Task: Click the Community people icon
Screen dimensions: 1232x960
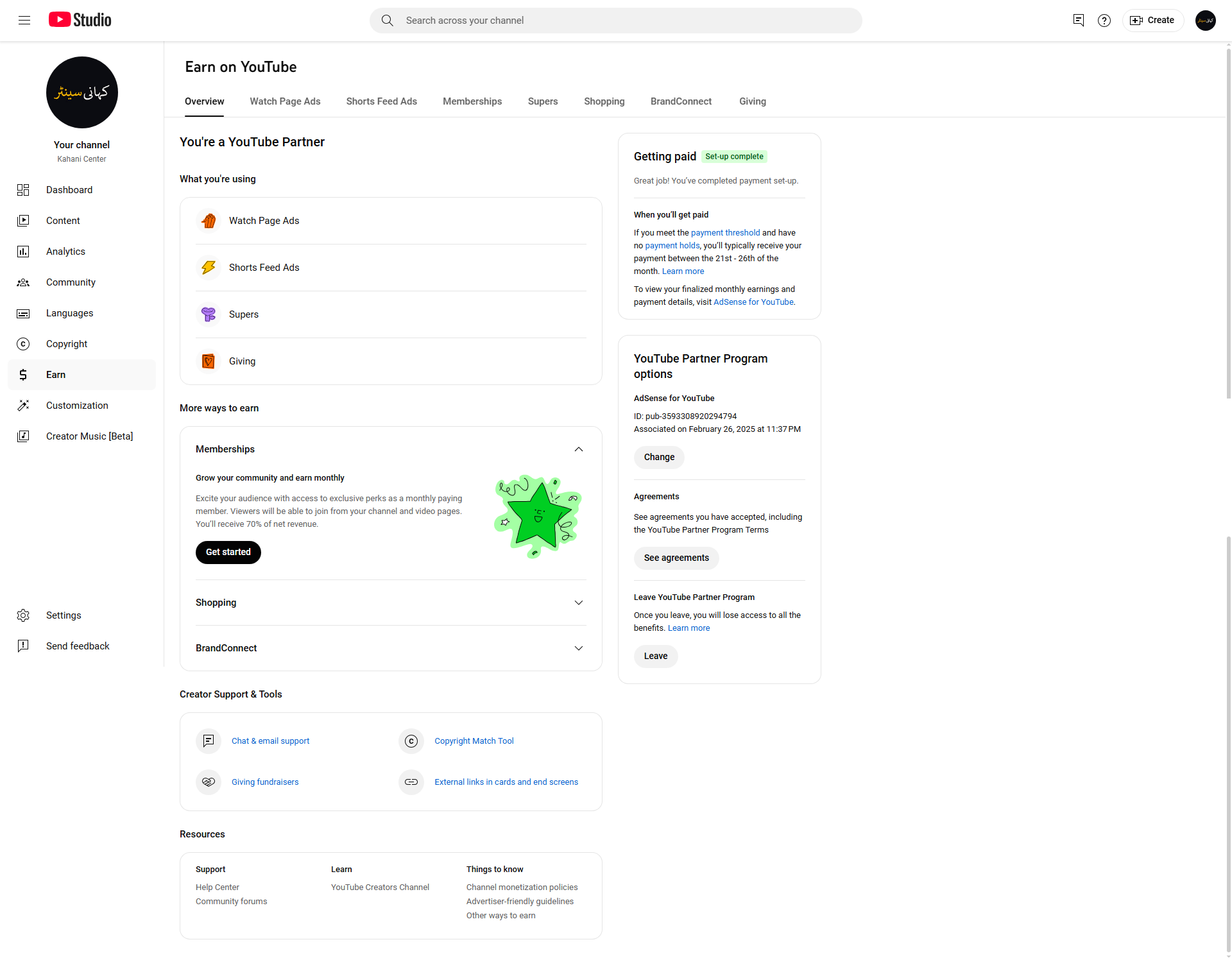Action: (23, 282)
